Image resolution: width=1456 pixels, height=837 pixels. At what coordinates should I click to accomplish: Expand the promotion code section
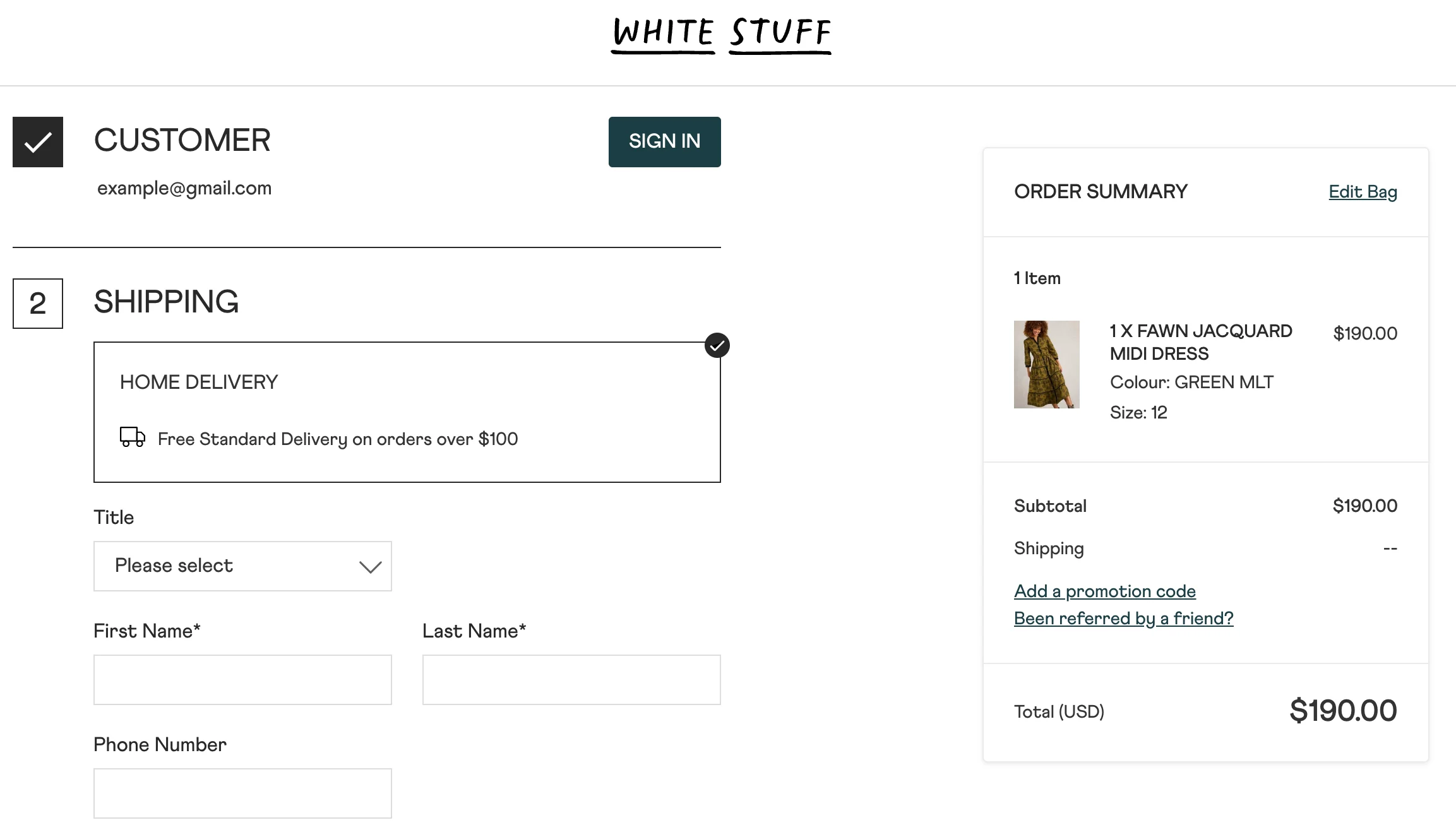(x=1105, y=592)
